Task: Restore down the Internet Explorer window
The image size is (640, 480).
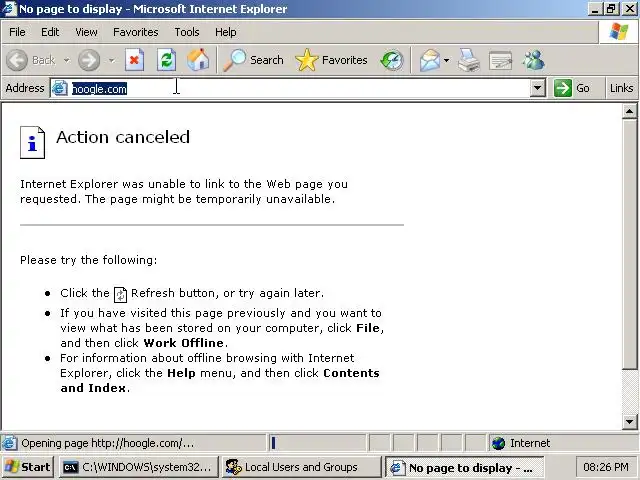Action: pyautogui.click(x=611, y=9)
